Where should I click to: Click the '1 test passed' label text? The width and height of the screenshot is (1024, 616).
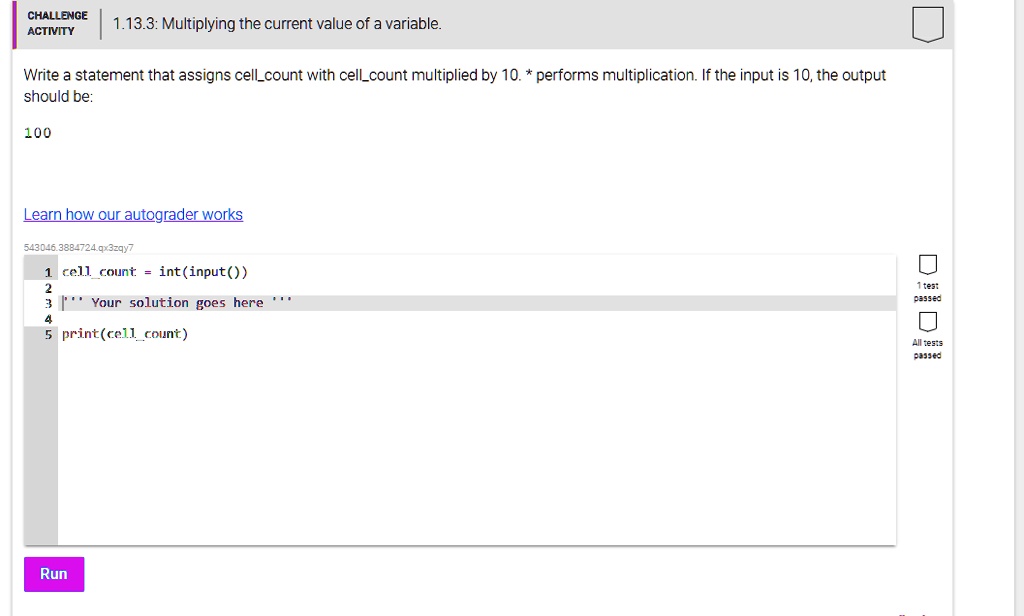(927, 292)
